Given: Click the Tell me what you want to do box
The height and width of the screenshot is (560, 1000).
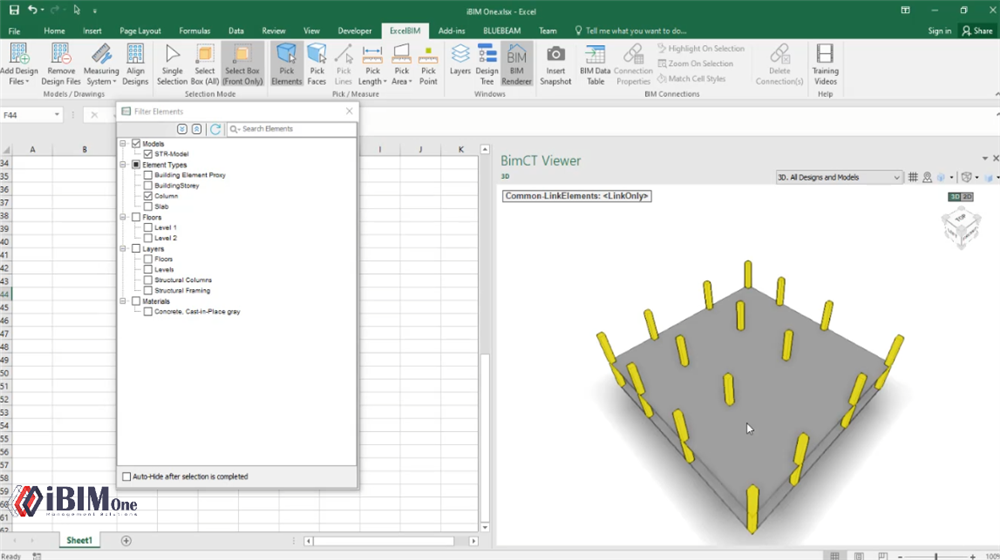Looking at the screenshot, I should [631, 31].
